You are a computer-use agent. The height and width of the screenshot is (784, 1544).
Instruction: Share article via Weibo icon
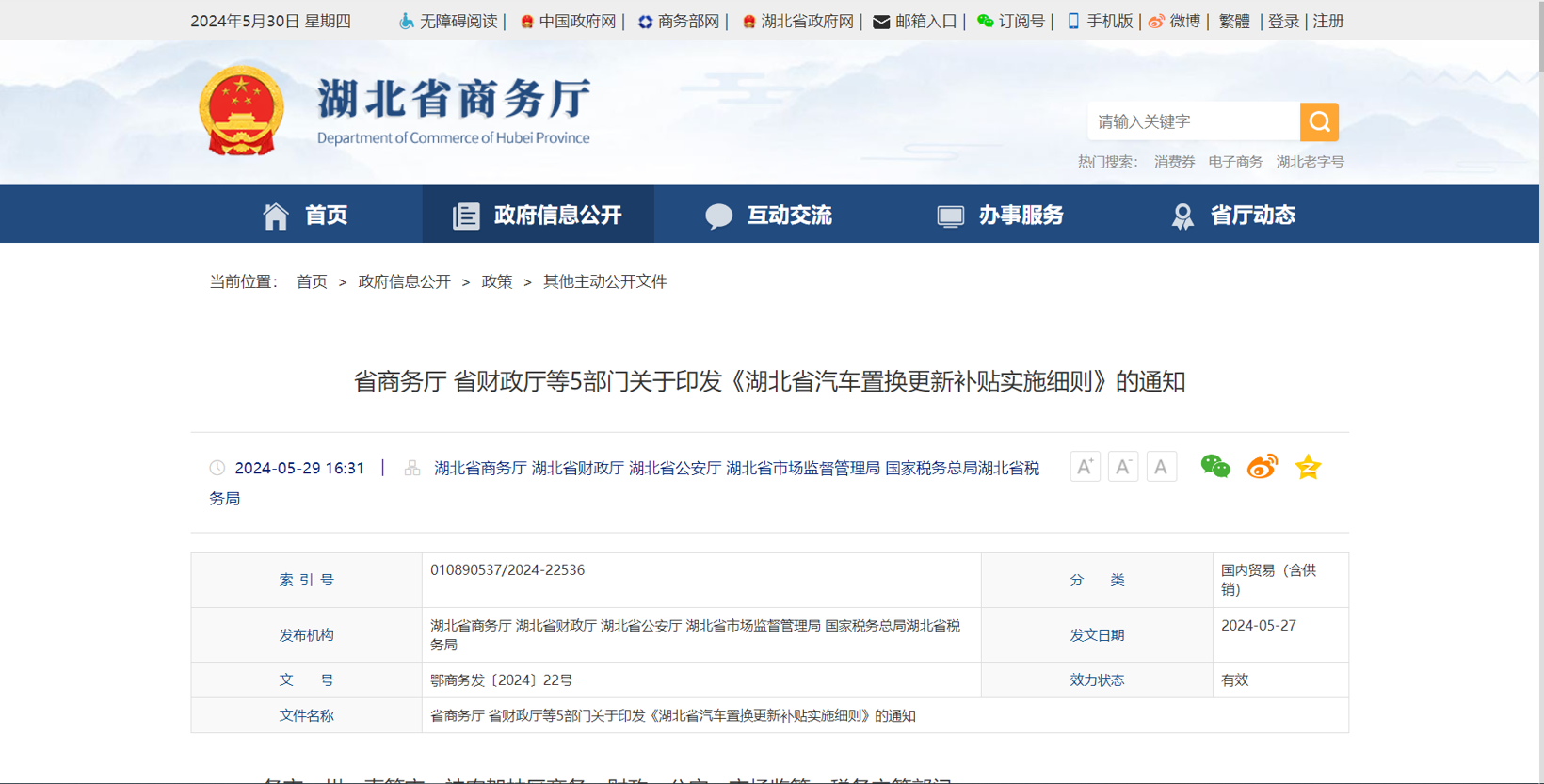1262,467
